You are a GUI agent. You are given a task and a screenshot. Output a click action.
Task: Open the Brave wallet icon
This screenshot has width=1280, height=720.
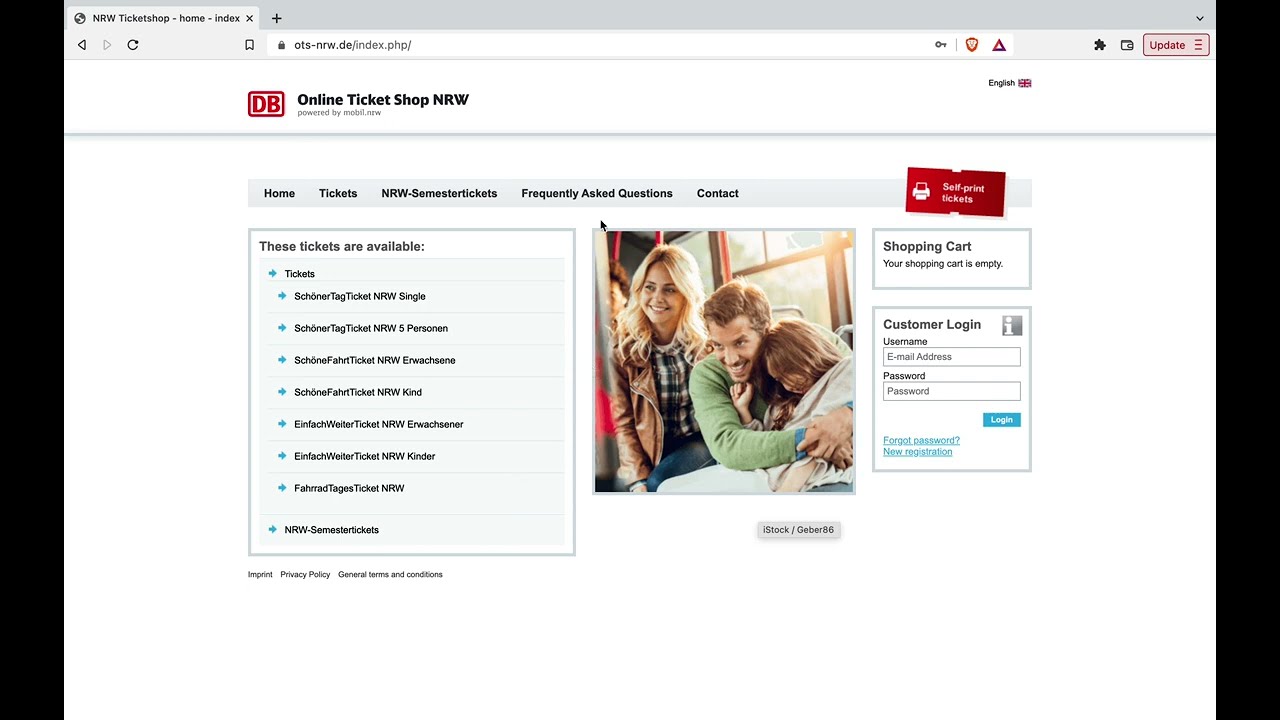pos(1127,45)
